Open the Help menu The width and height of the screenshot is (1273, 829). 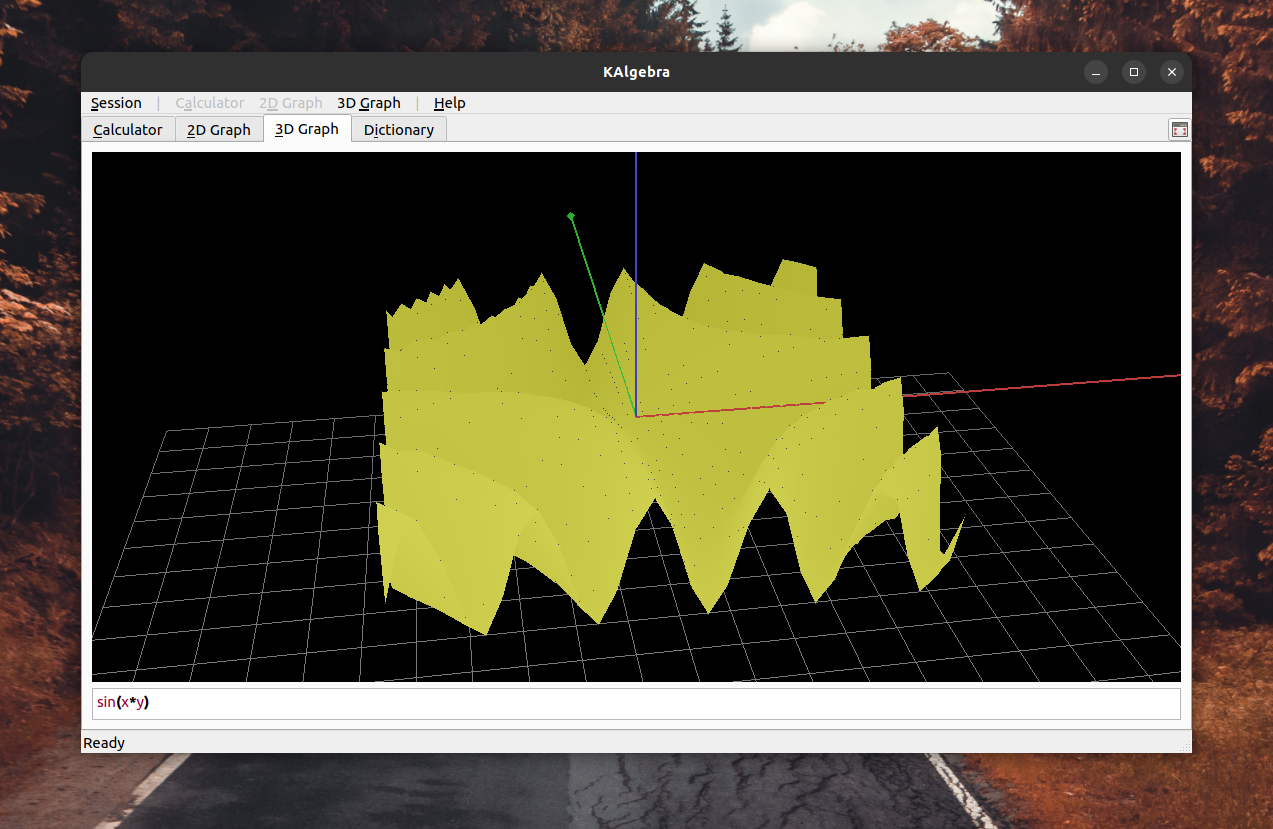coord(449,103)
